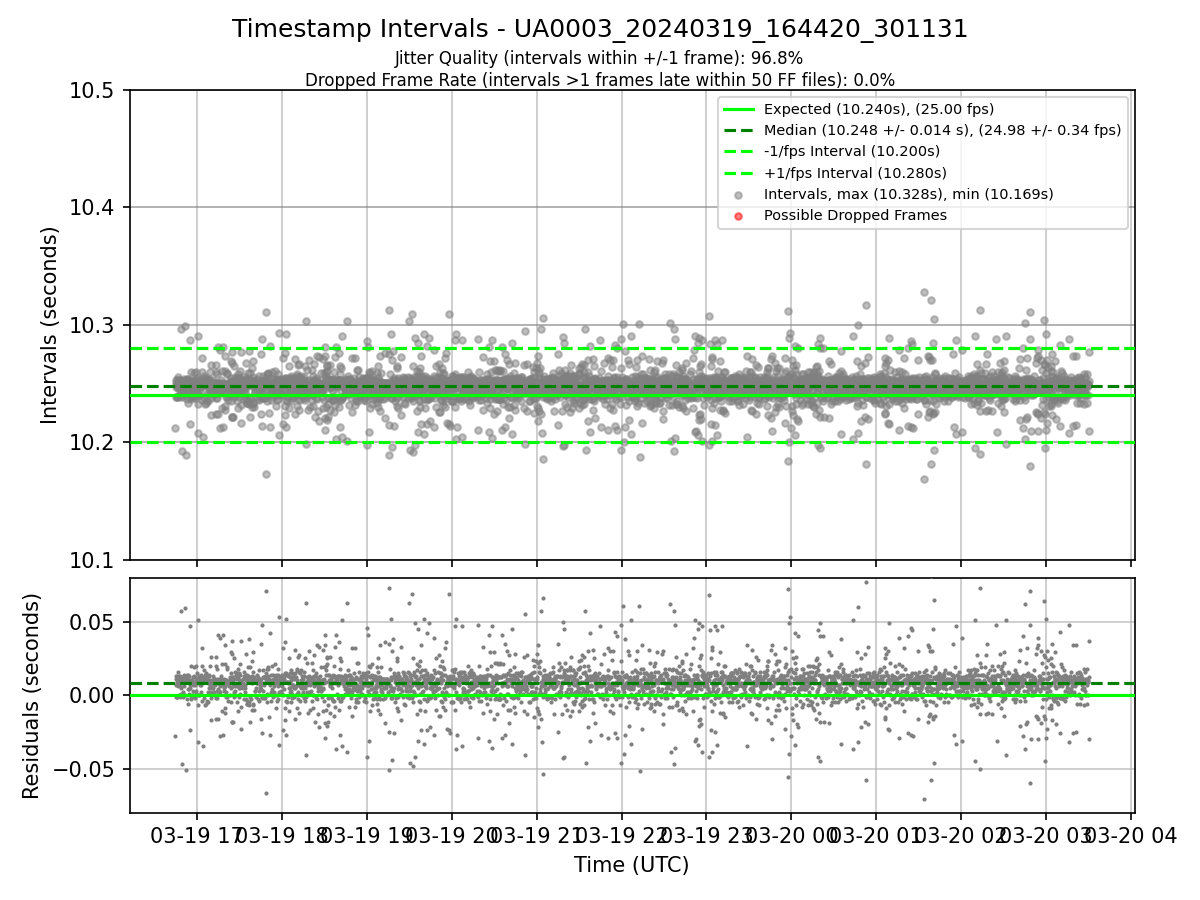Click the solid green 'Expected' legend line
Screen dimensions: 1200x900
coord(738,109)
